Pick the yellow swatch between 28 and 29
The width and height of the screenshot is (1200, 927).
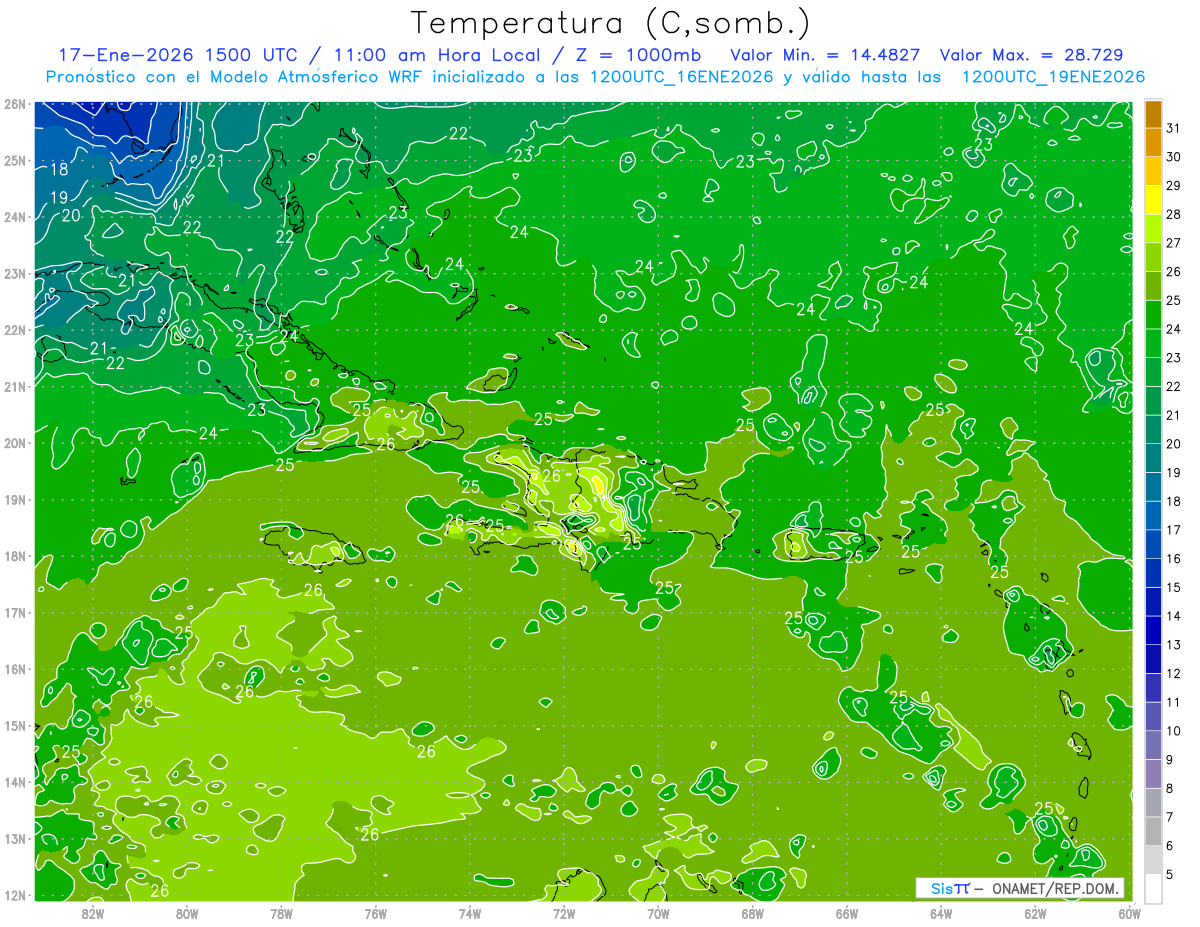click(1154, 200)
